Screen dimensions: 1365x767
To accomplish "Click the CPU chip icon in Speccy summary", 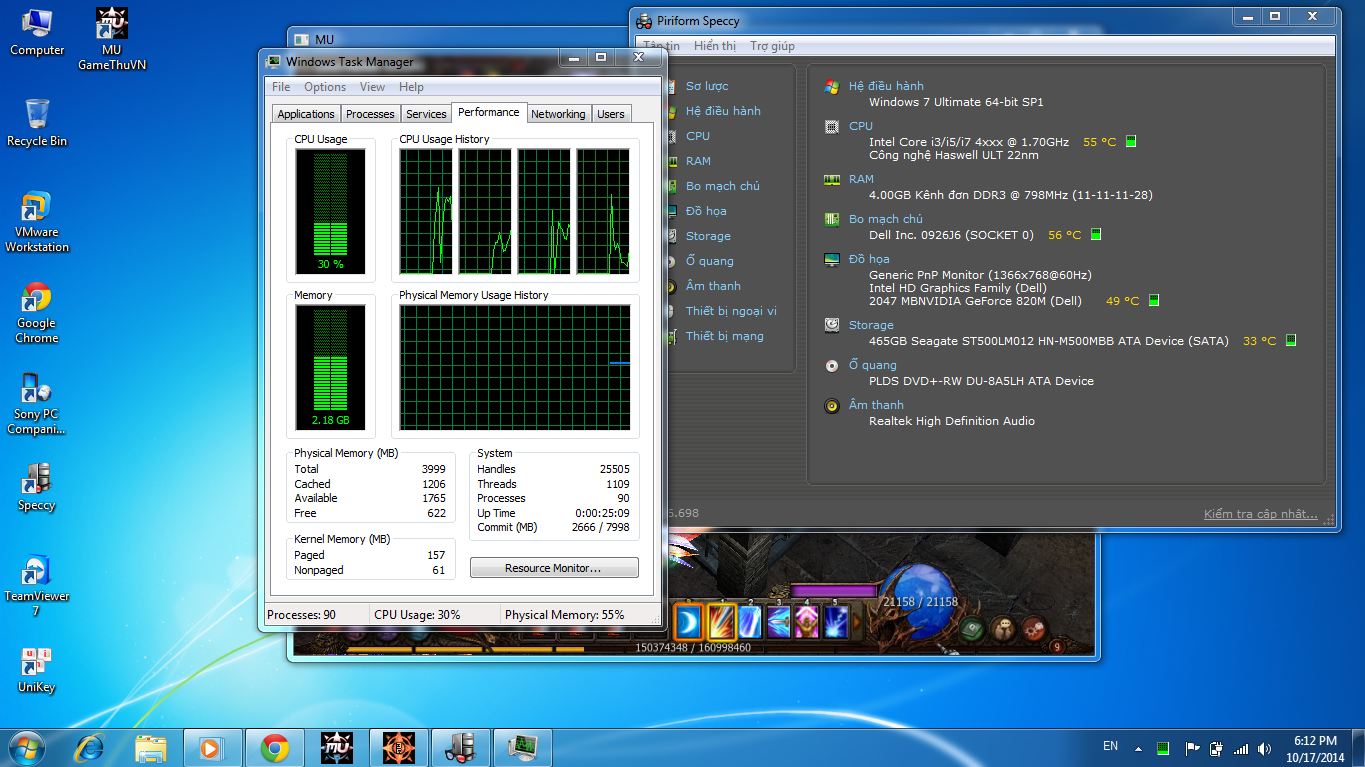I will pyautogui.click(x=831, y=127).
